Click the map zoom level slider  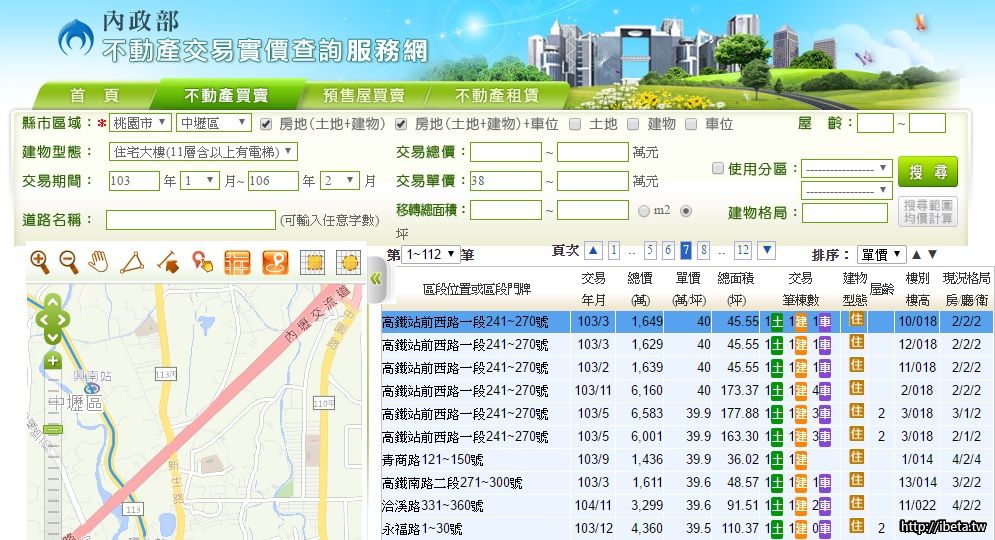coord(53,429)
